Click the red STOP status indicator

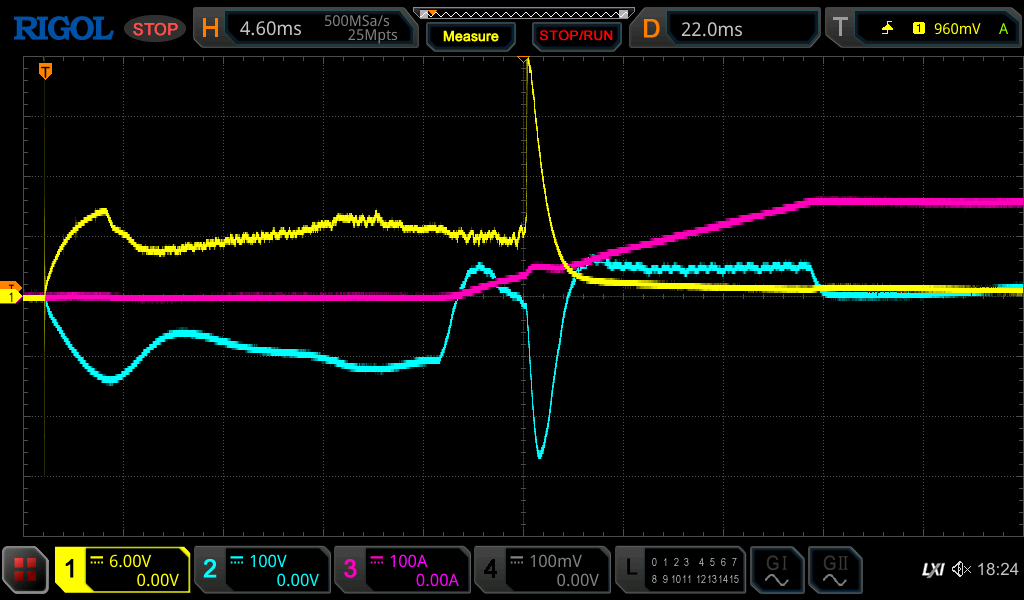[155, 29]
